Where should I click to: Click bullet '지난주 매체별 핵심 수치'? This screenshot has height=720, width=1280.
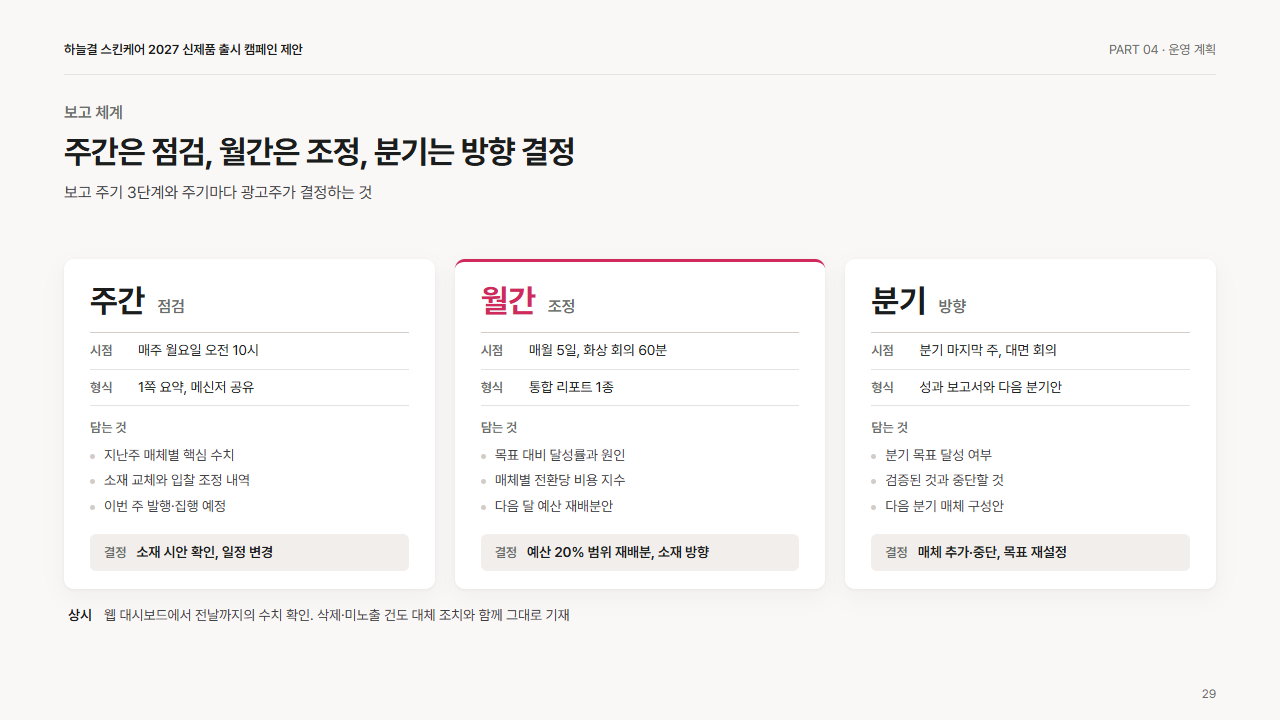pos(169,455)
